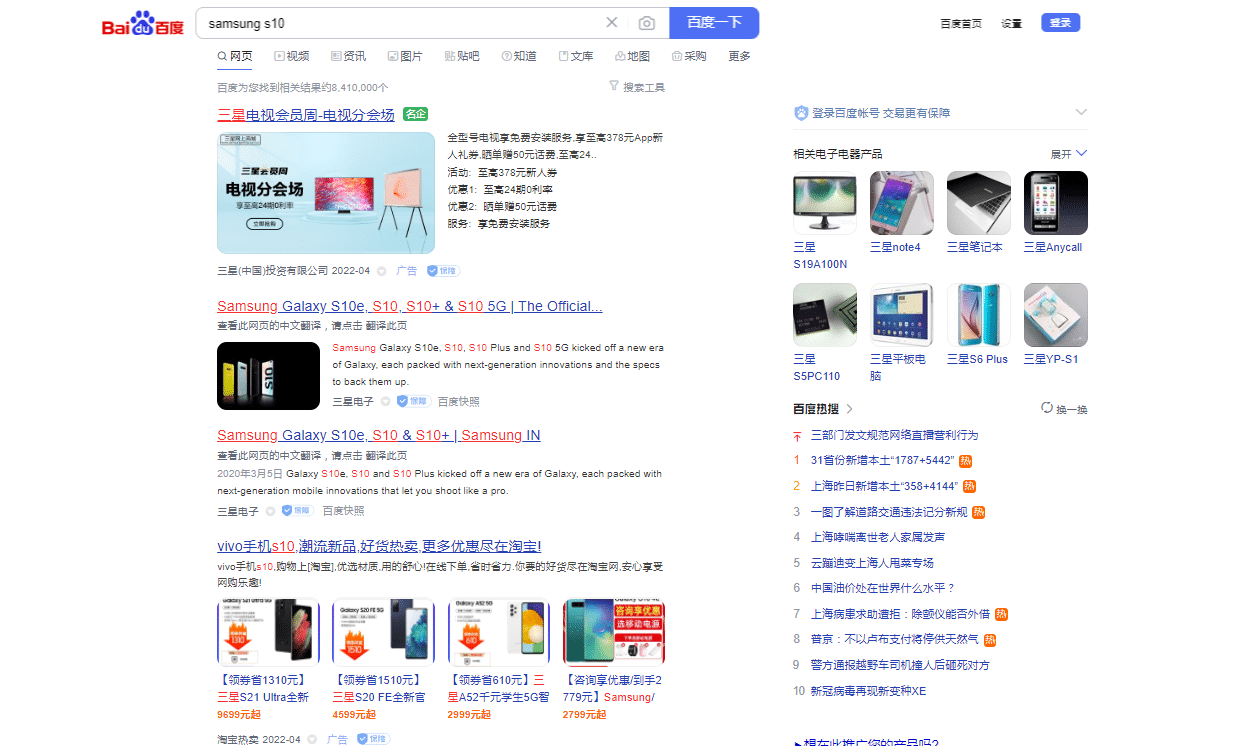Open the 采购 tab
1258x746 pixels.
[690, 56]
